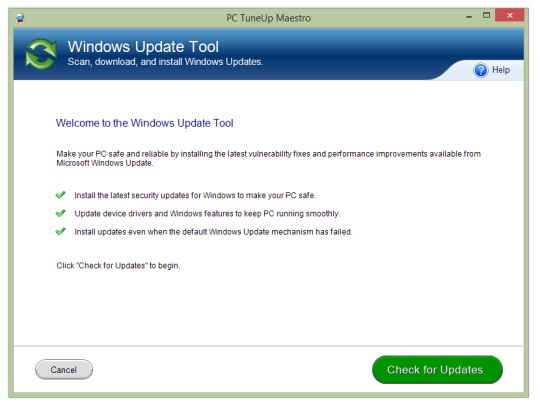Click the PC TuneUp Maestro title bar icon
The image size is (540, 410).
(20, 18)
